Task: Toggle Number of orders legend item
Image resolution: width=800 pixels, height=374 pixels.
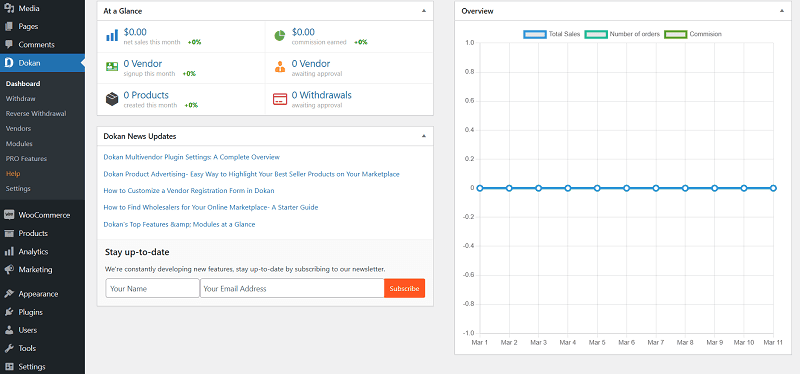Action: [x=622, y=34]
